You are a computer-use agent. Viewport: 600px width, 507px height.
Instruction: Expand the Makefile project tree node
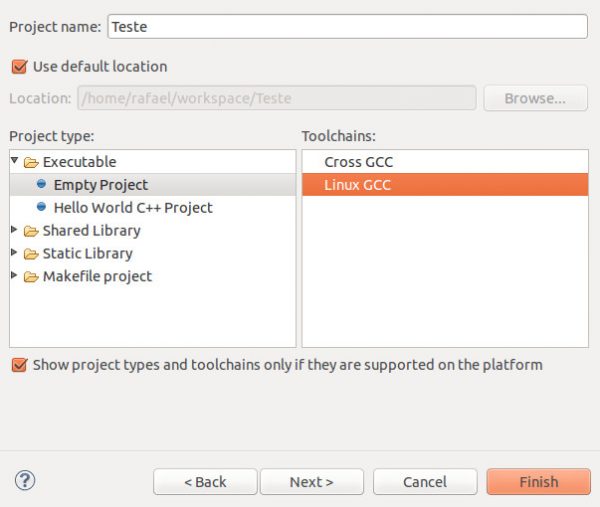point(15,277)
